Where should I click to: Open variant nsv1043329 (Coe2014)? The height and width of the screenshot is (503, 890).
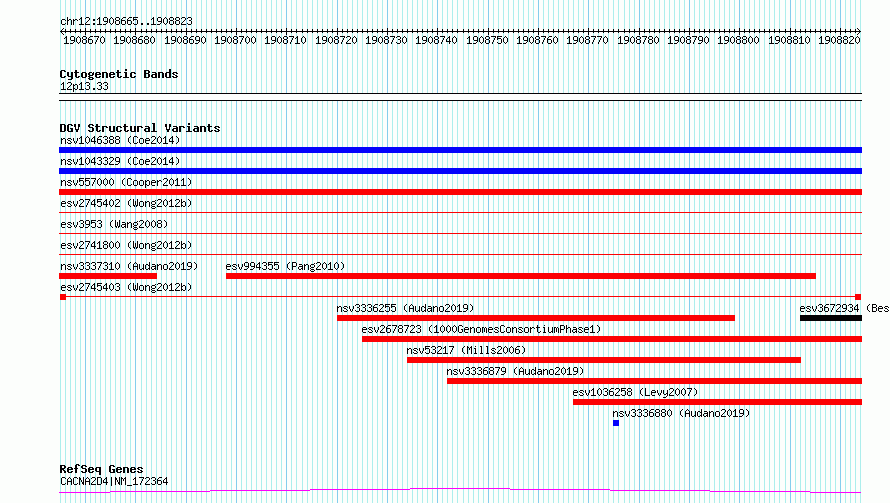pos(120,161)
